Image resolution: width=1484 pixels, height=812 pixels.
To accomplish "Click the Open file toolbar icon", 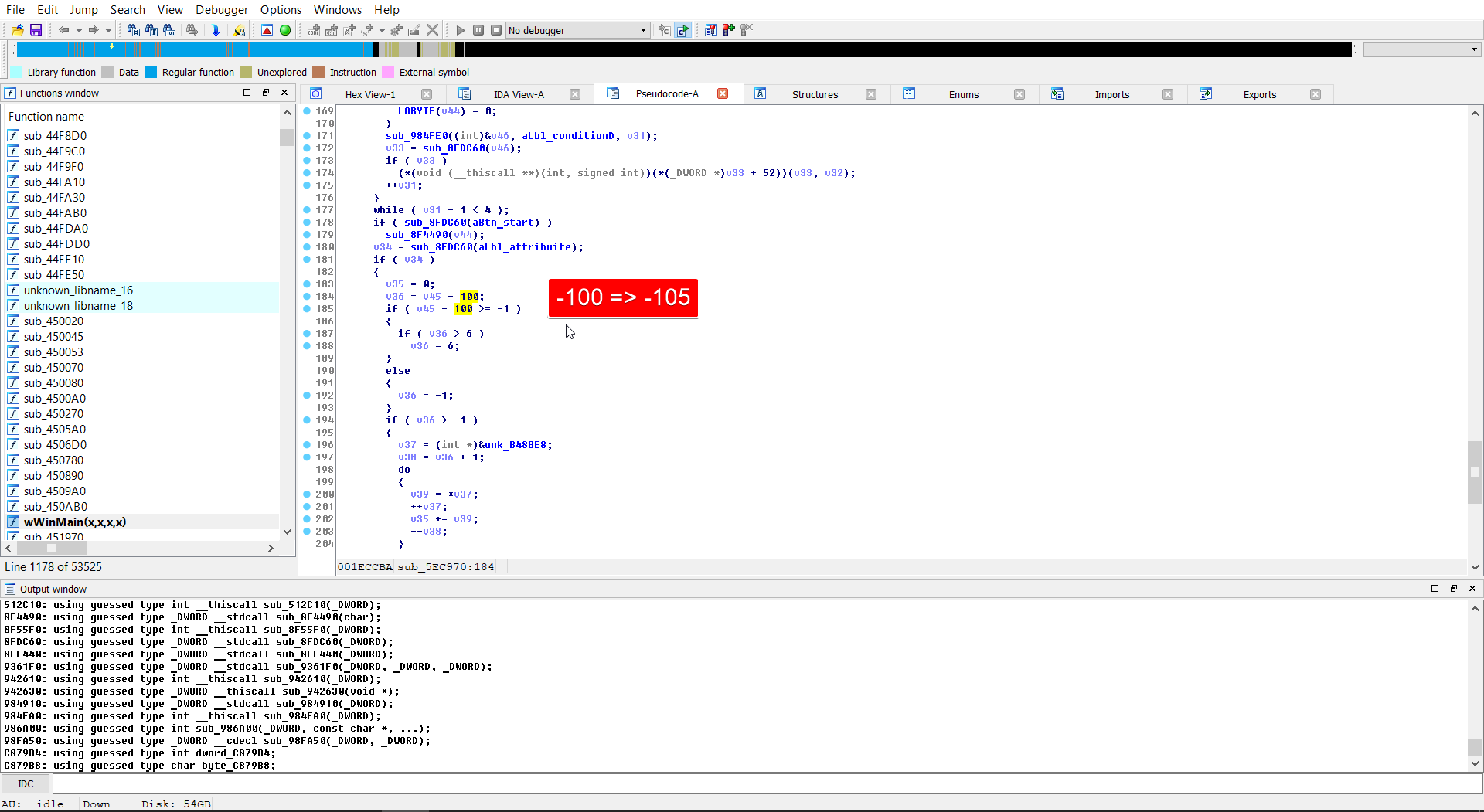I will (x=17, y=30).
